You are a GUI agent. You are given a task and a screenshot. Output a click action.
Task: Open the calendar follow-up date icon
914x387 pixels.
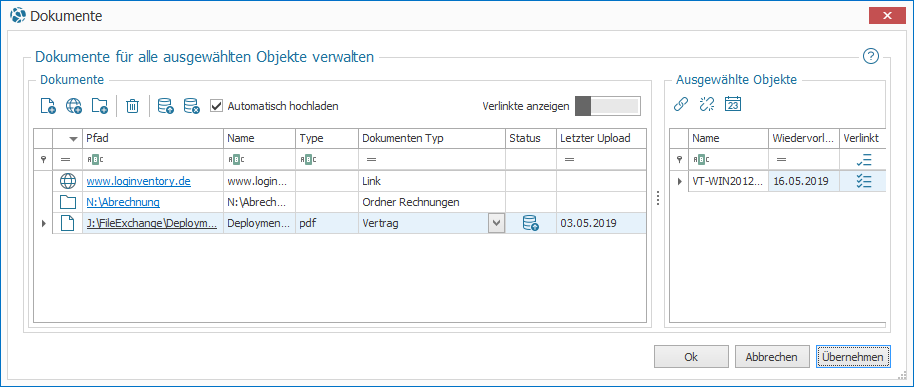(733, 105)
